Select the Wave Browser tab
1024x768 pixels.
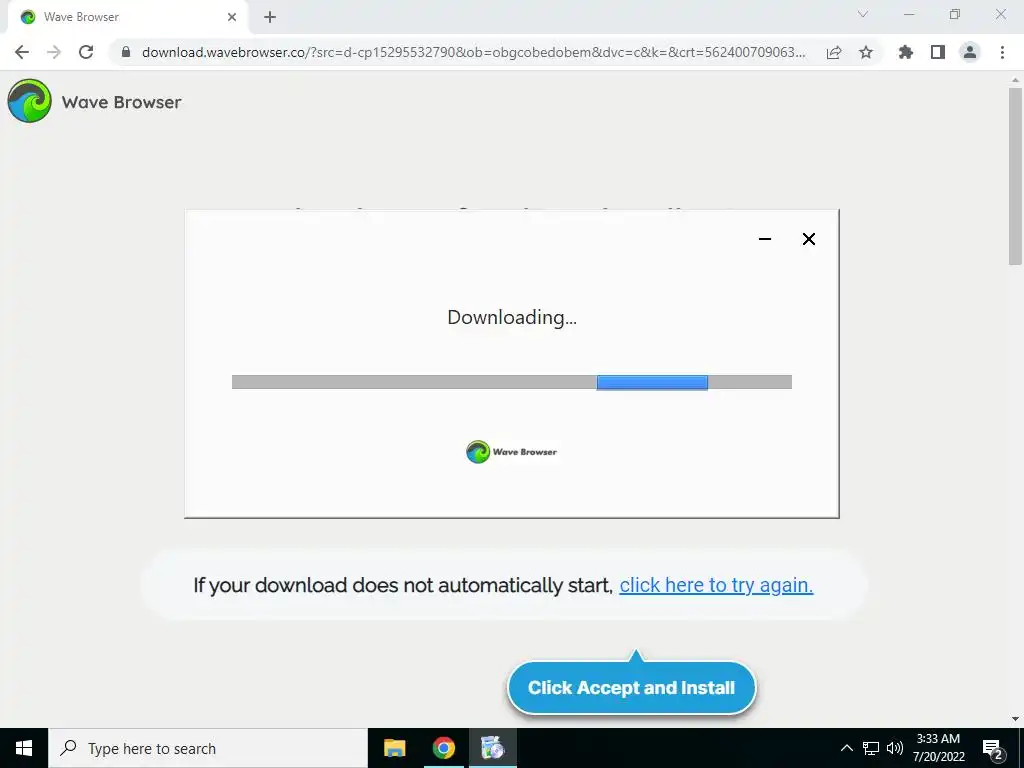click(x=127, y=17)
